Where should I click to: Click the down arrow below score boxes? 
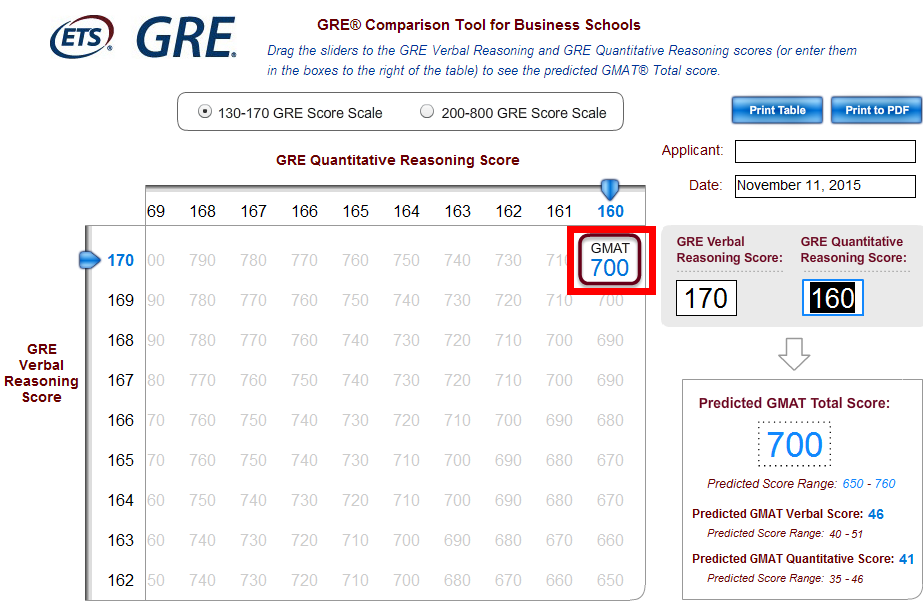click(x=793, y=352)
